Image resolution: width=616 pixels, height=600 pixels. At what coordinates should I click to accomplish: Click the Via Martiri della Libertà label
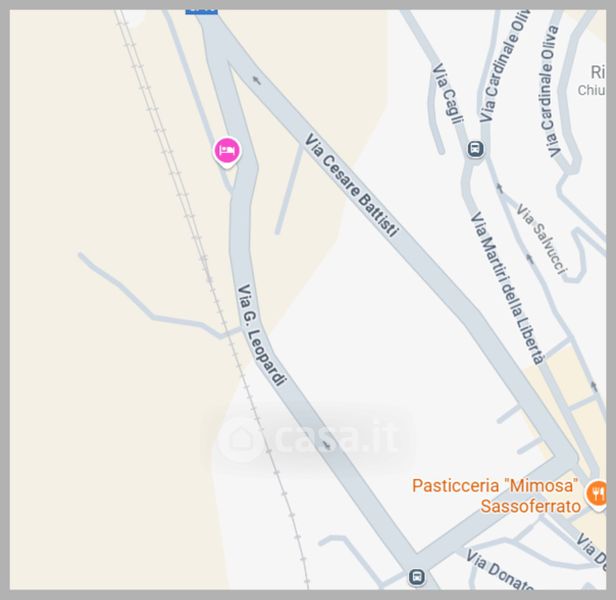click(x=508, y=288)
